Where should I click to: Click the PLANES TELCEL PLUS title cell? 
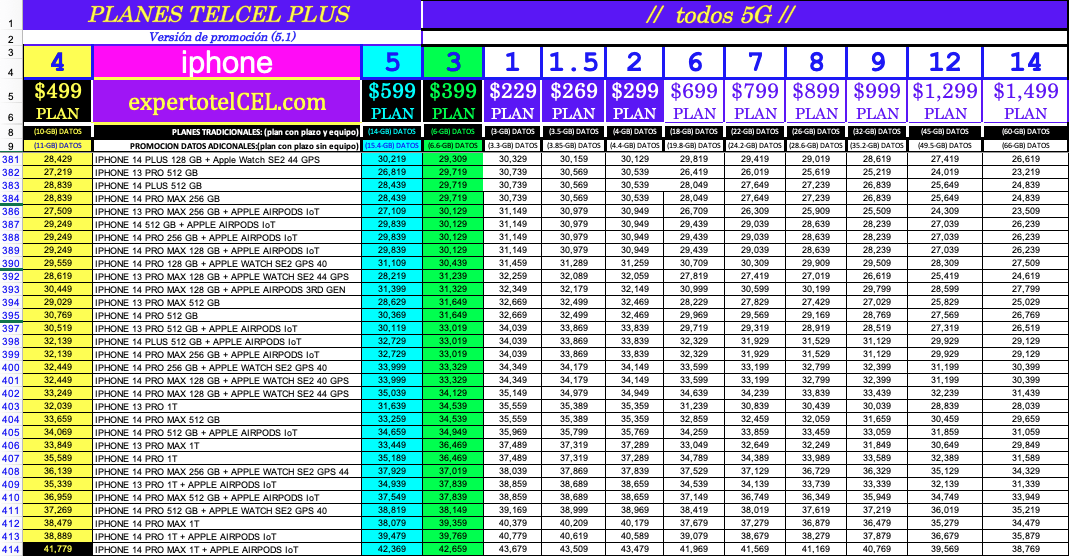point(222,14)
